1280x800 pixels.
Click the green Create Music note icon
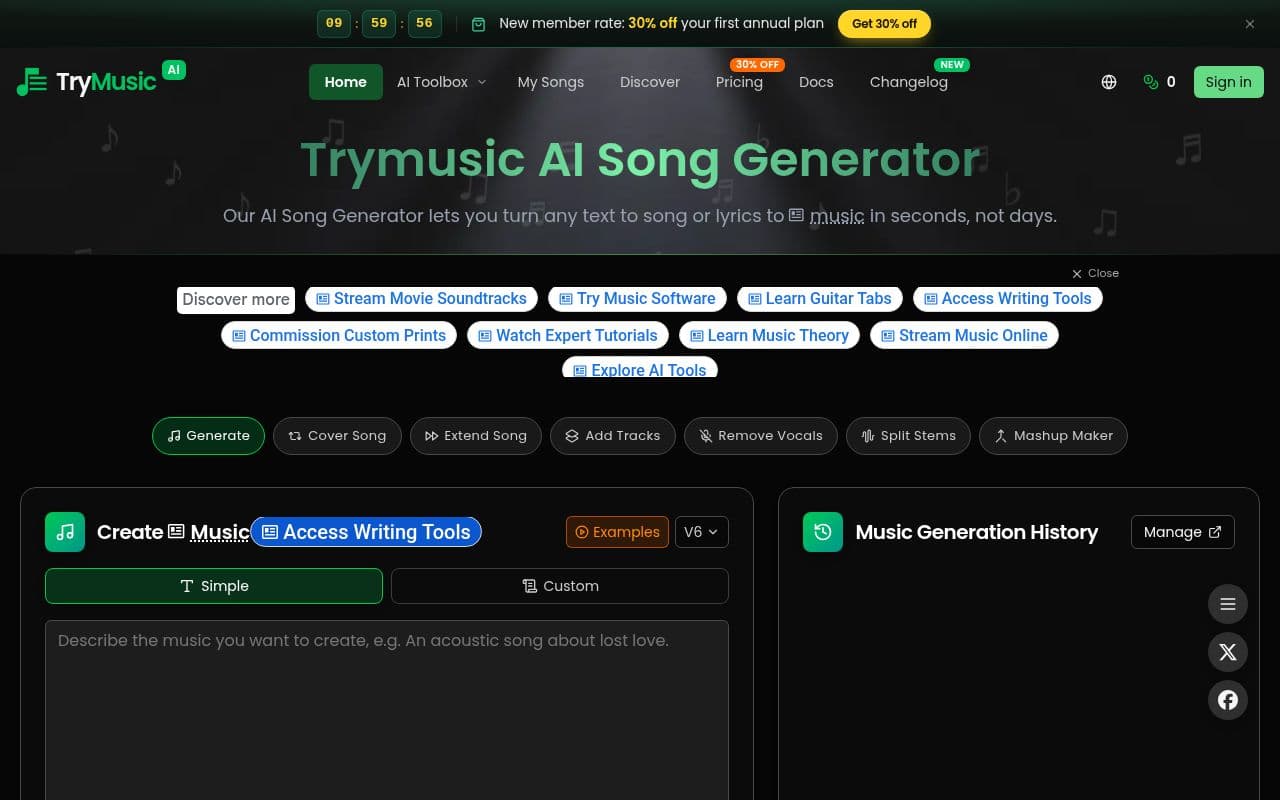pyautogui.click(x=65, y=532)
